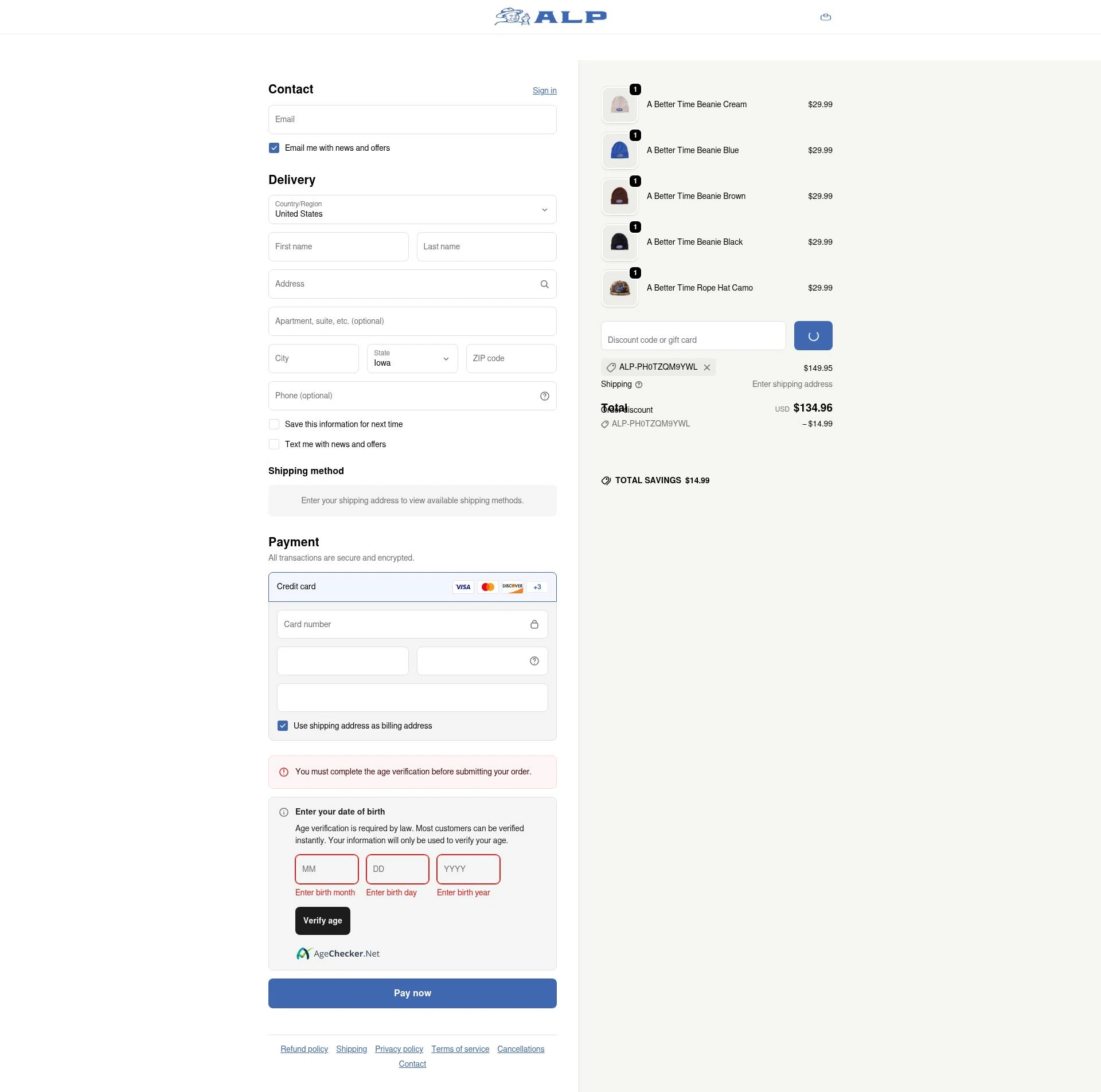Click the Pay now button
Viewport: 1101px width, 1092px height.
pyautogui.click(x=412, y=993)
